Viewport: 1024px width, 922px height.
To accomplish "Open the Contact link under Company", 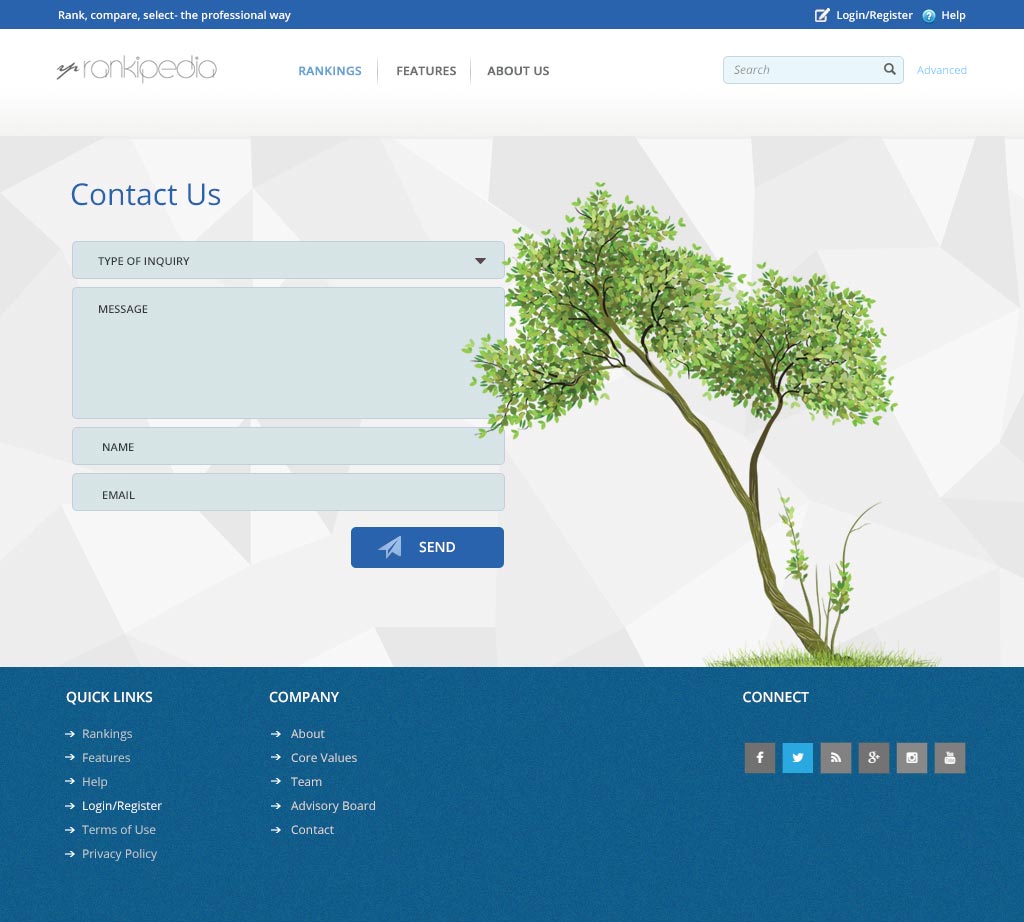I will (x=312, y=829).
